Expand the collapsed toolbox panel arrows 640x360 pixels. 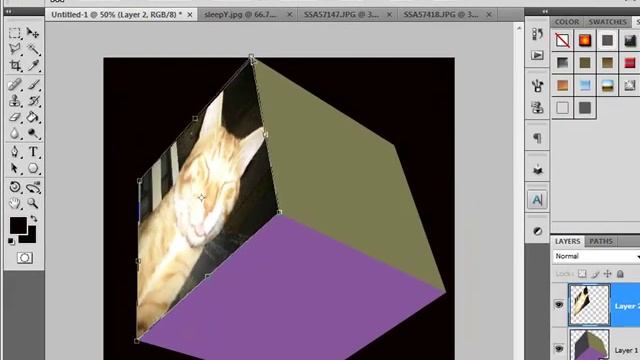[x=9, y=12]
